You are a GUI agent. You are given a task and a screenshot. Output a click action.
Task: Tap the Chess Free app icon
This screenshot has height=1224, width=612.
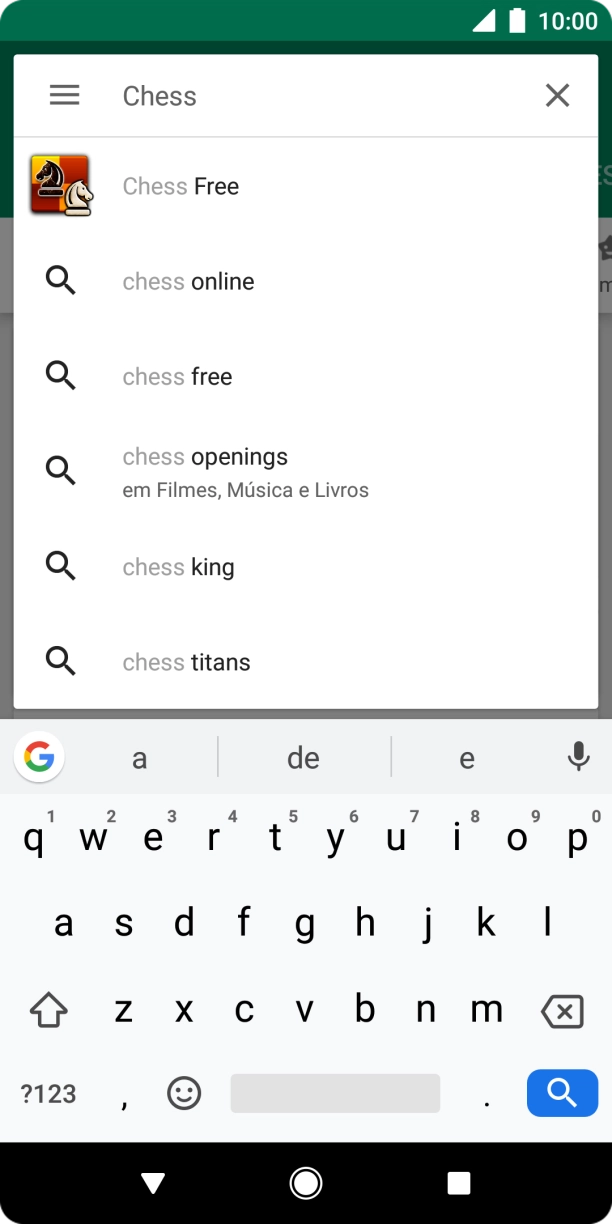coord(61,185)
